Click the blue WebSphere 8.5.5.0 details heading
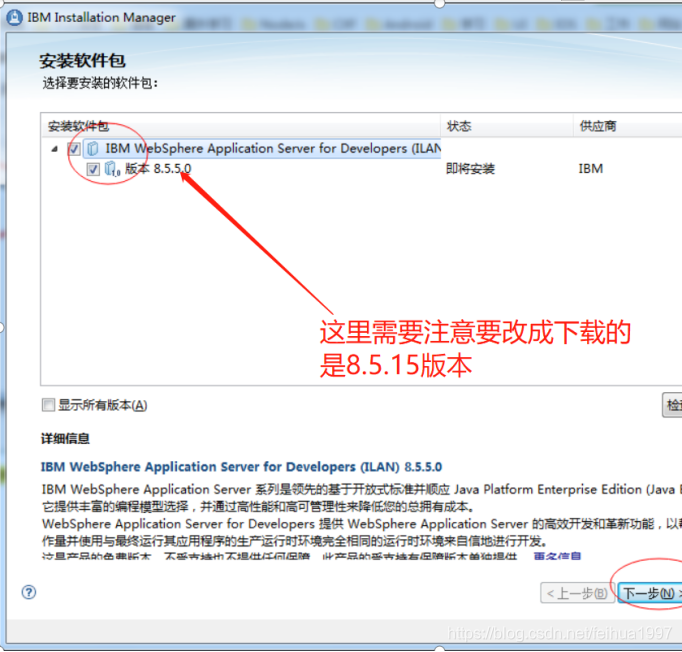The image size is (682, 652). pyautogui.click(x=241, y=467)
